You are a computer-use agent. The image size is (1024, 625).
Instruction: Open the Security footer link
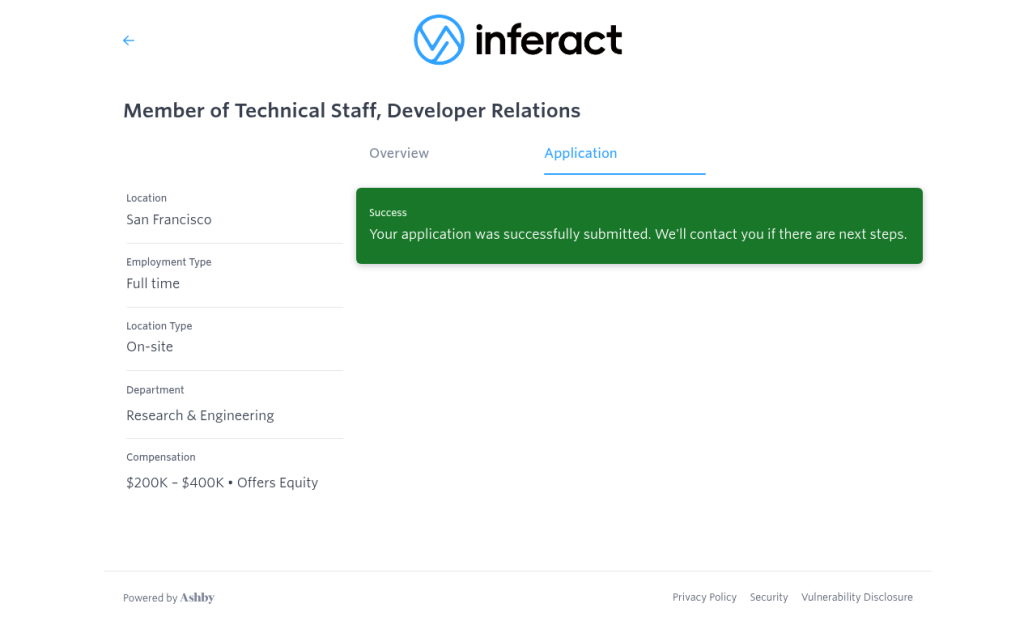point(769,597)
